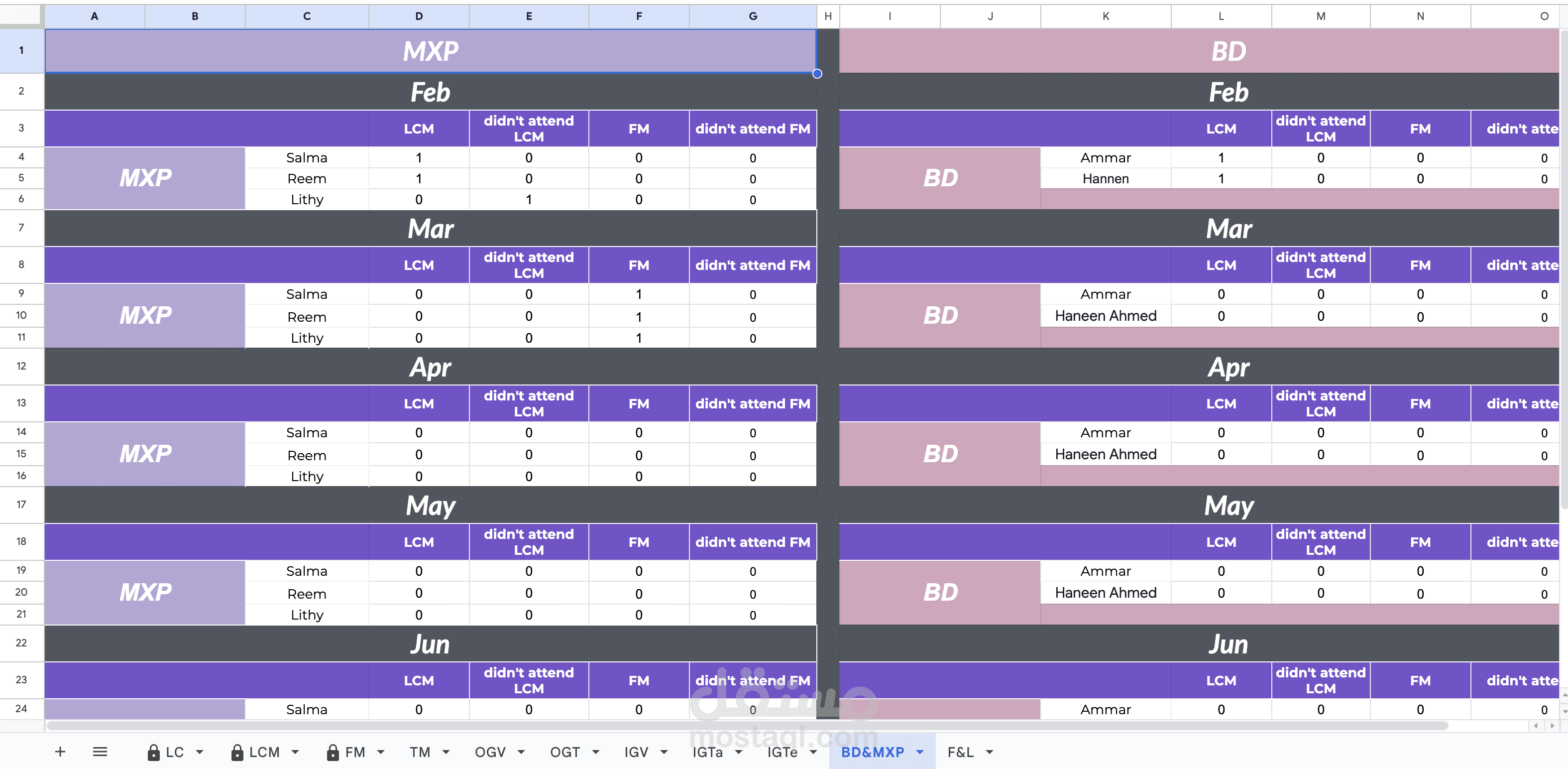Open the LCM tab dropdown arrow
Viewport: 1568px width, 769px height.
295,753
